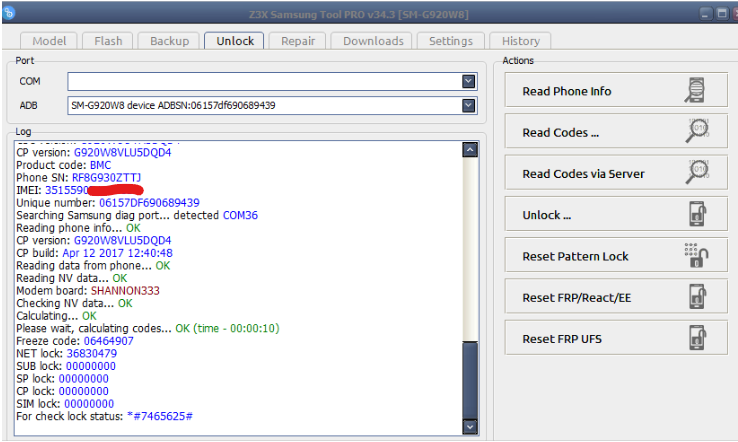Click the Read Phone Info phone-scan icon

pos(695,90)
